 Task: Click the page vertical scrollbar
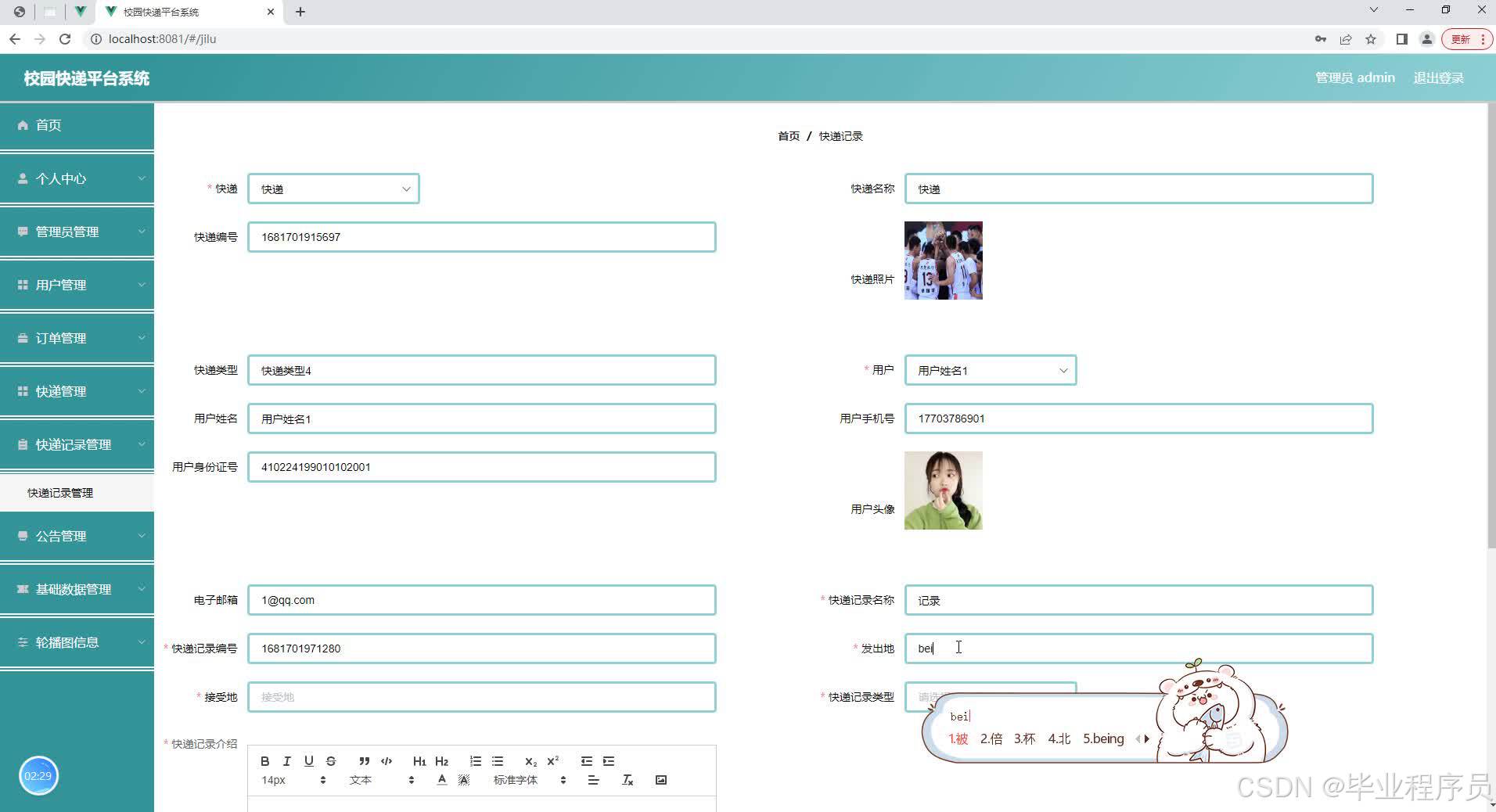1491,325
